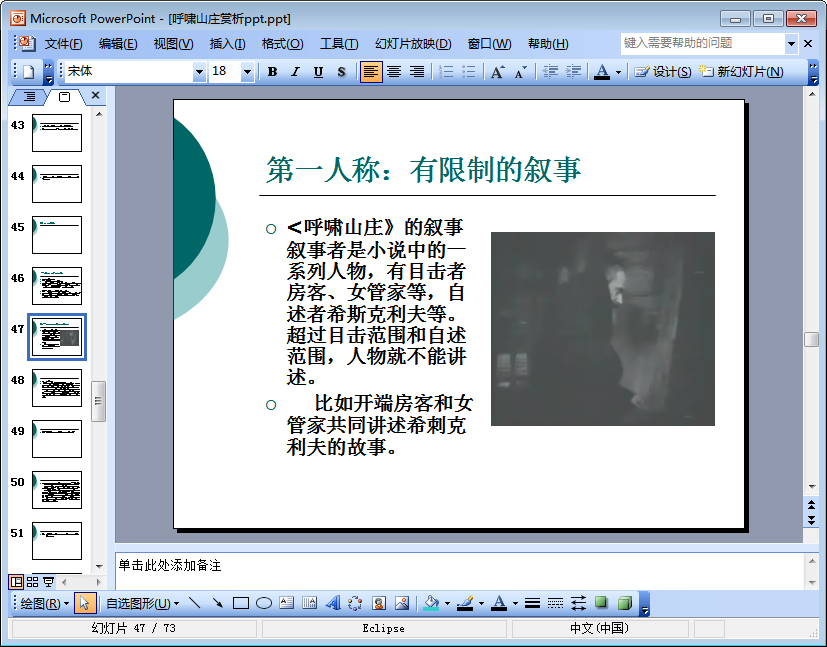Toggle text Shadow formatting
This screenshot has height=647, width=827.
[x=341, y=72]
